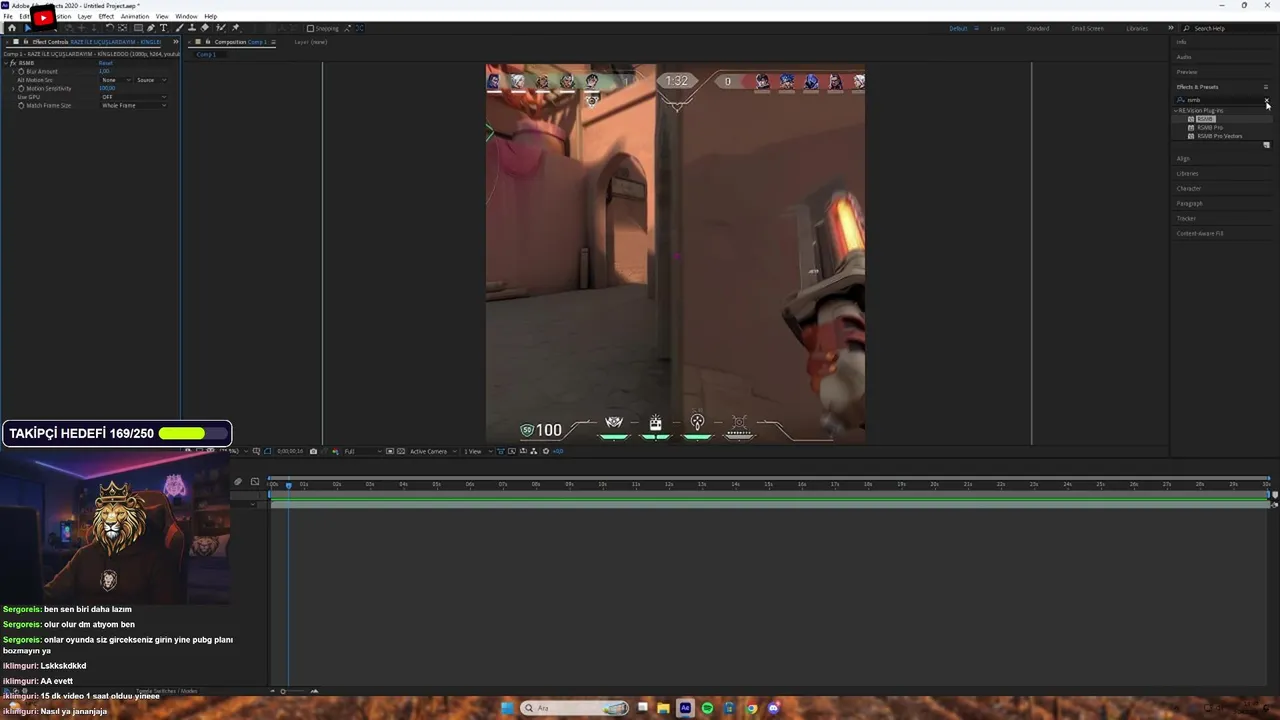Screen dimensions: 1280x720
Task: Open Effects & Presets panel menu
Action: click(1265, 87)
